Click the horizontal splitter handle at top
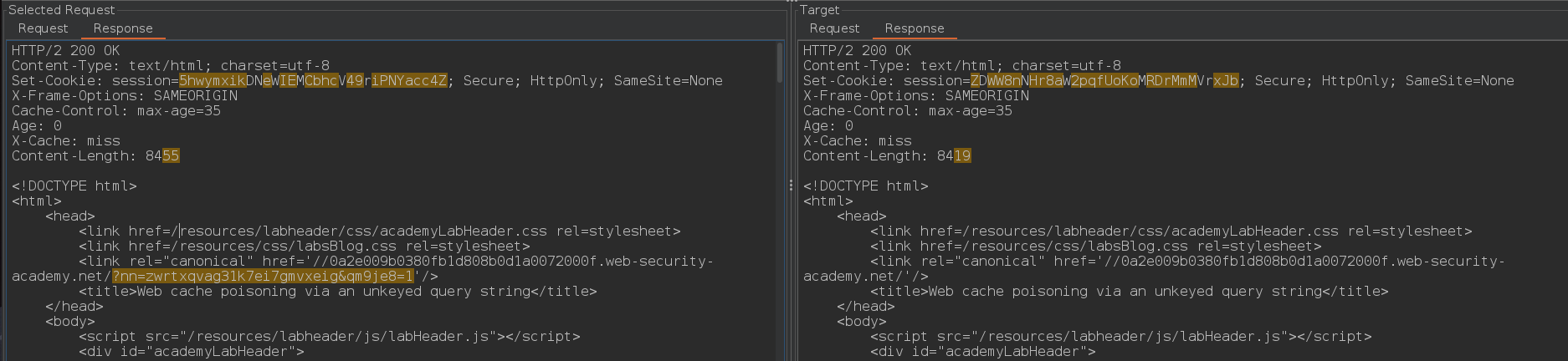Image resolution: width=1568 pixels, height=361 pixels. coord(791,2)
